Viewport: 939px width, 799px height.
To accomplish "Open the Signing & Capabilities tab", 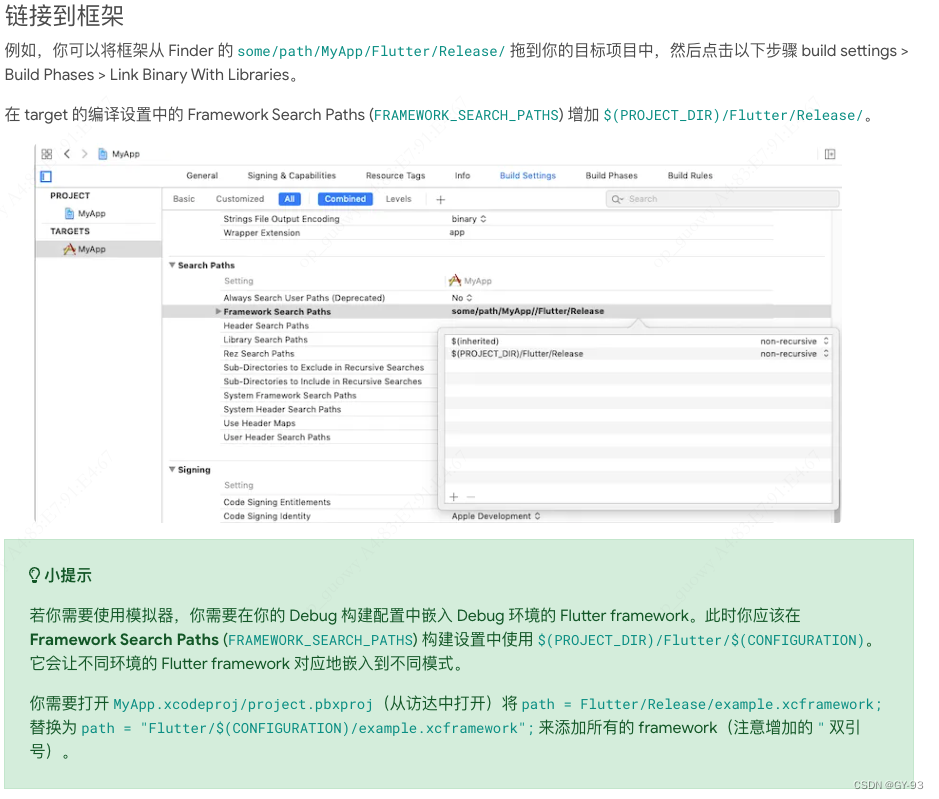I will 292,175.
